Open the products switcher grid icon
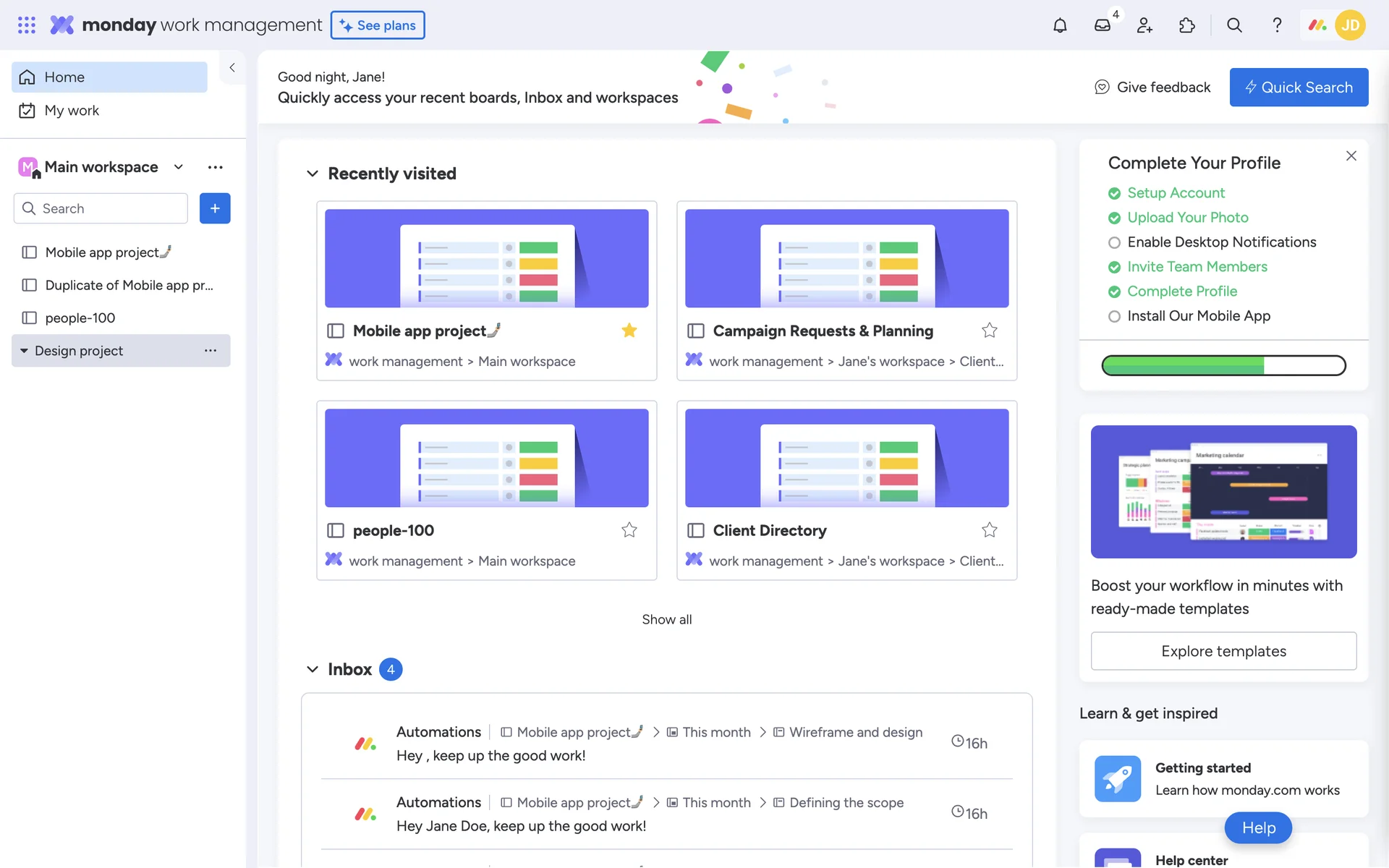1389x868 pixels. [27, 25]
